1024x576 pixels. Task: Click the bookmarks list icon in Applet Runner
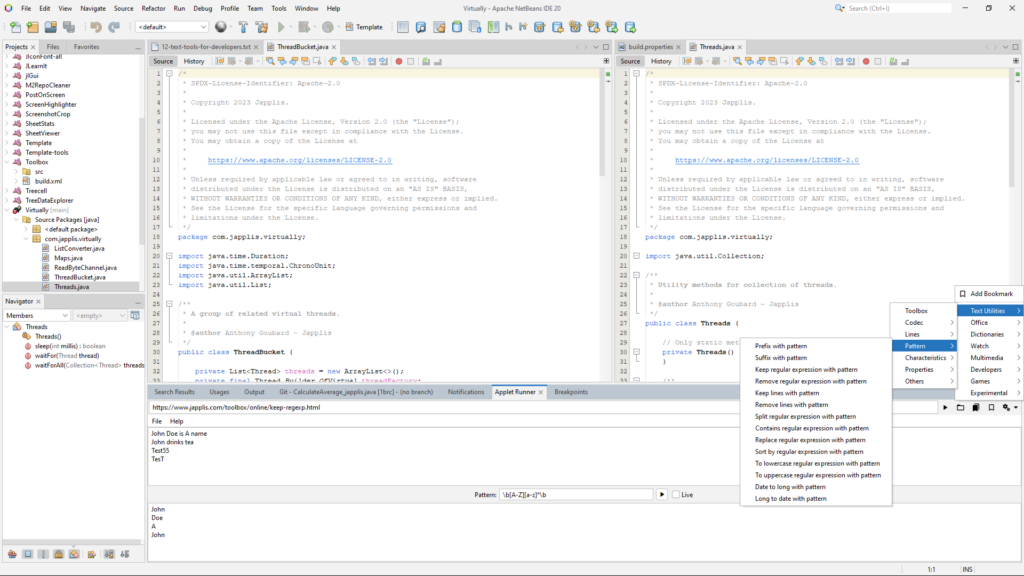[976, 408]
